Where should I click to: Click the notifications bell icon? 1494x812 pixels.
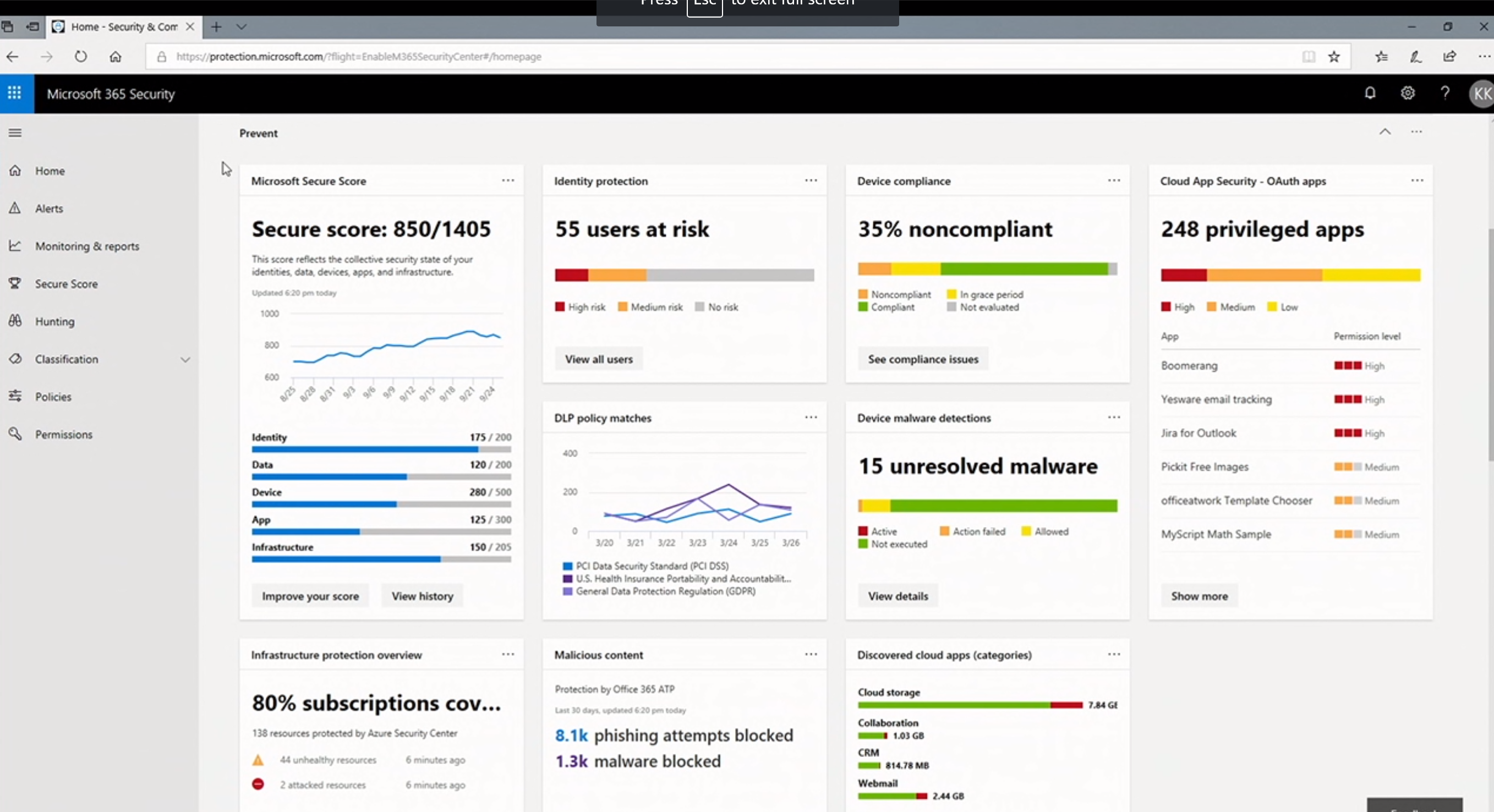[x=1370, y=93]
